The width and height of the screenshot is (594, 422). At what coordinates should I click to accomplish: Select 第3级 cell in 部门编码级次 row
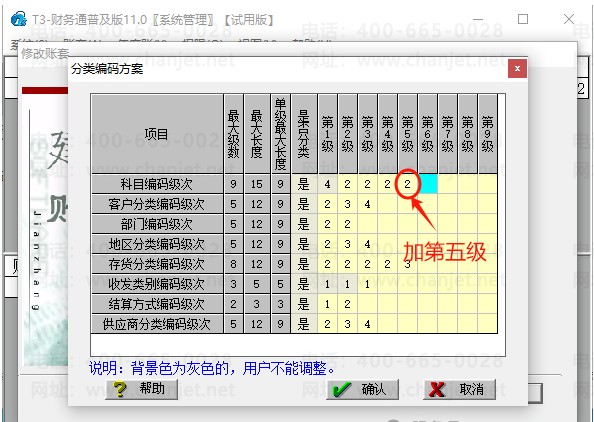point(367,224)
